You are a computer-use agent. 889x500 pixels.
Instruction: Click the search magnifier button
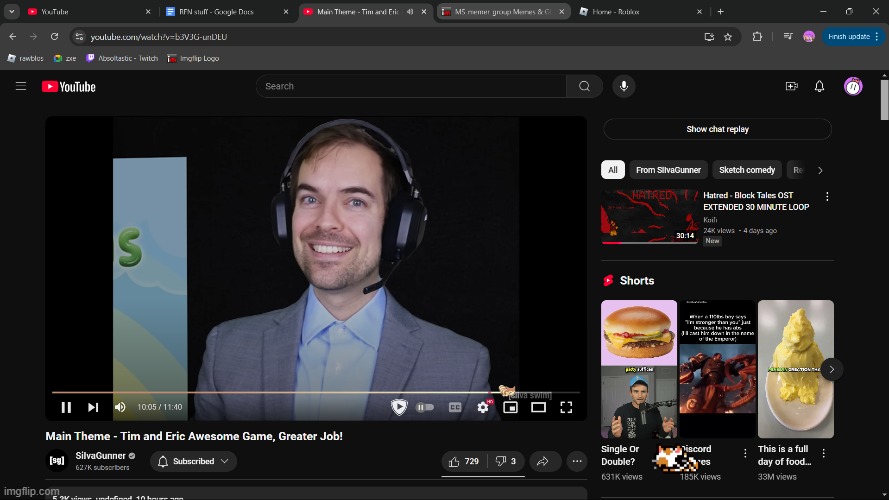click(x=584, y=86)
